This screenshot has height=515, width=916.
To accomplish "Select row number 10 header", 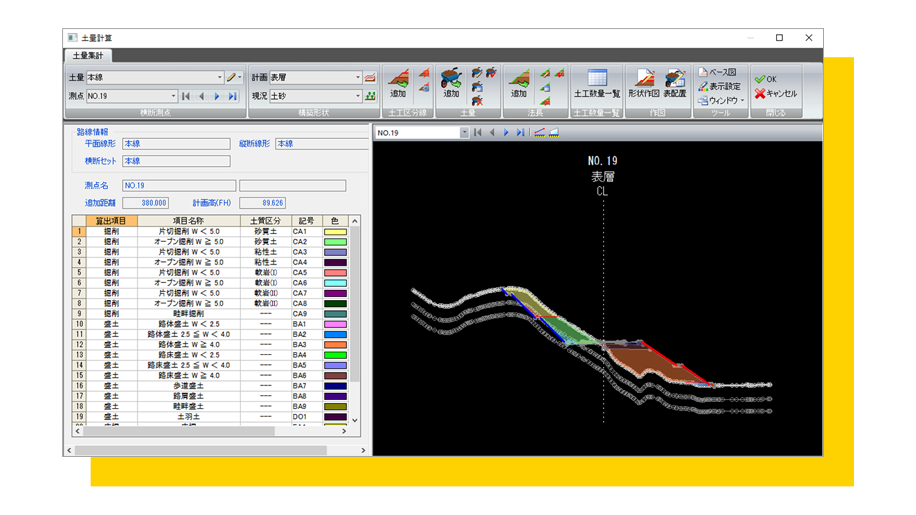I will pyautogui.click(x=79, y=324).
